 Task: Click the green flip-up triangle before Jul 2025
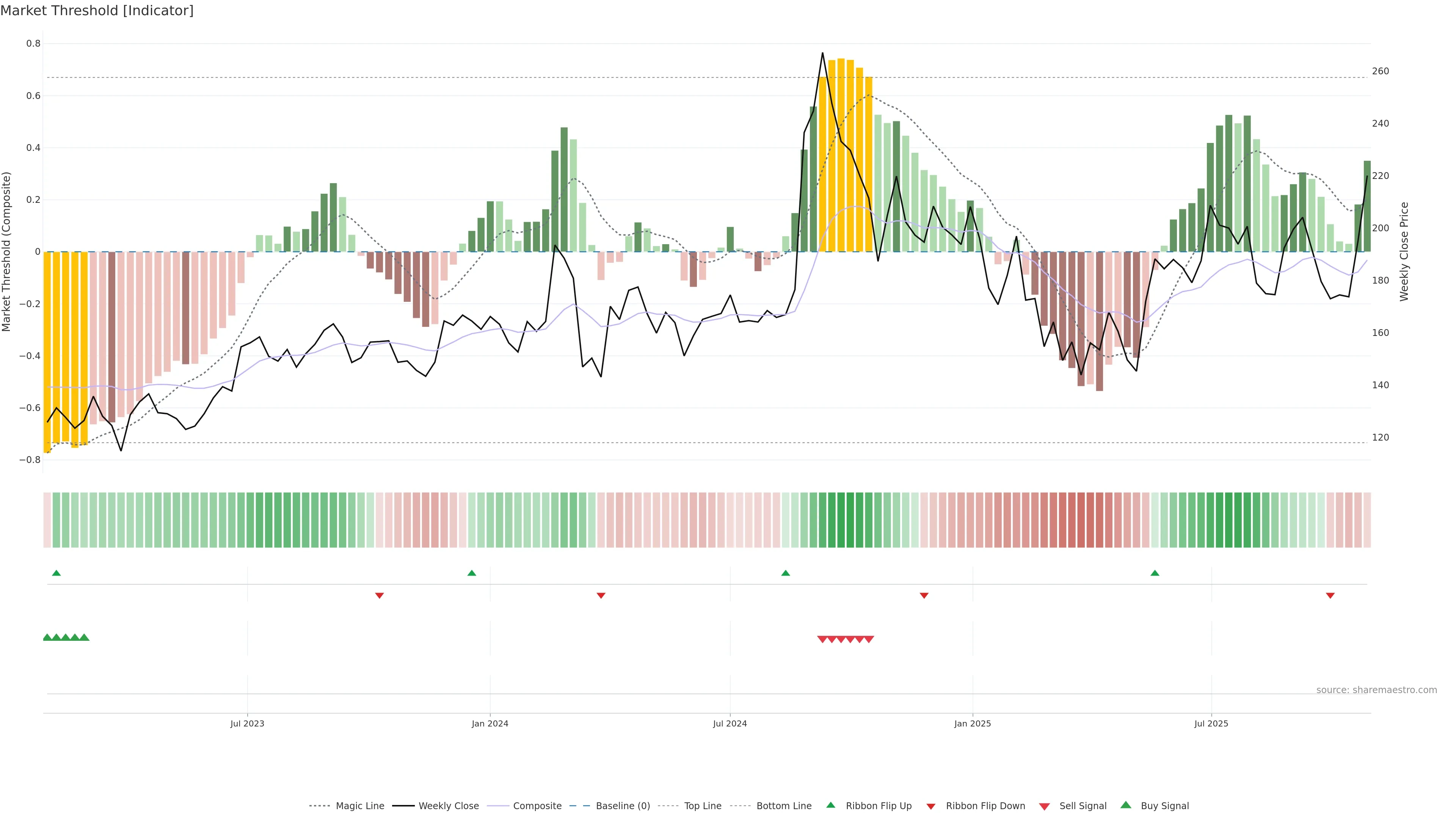coord(1155,573)
